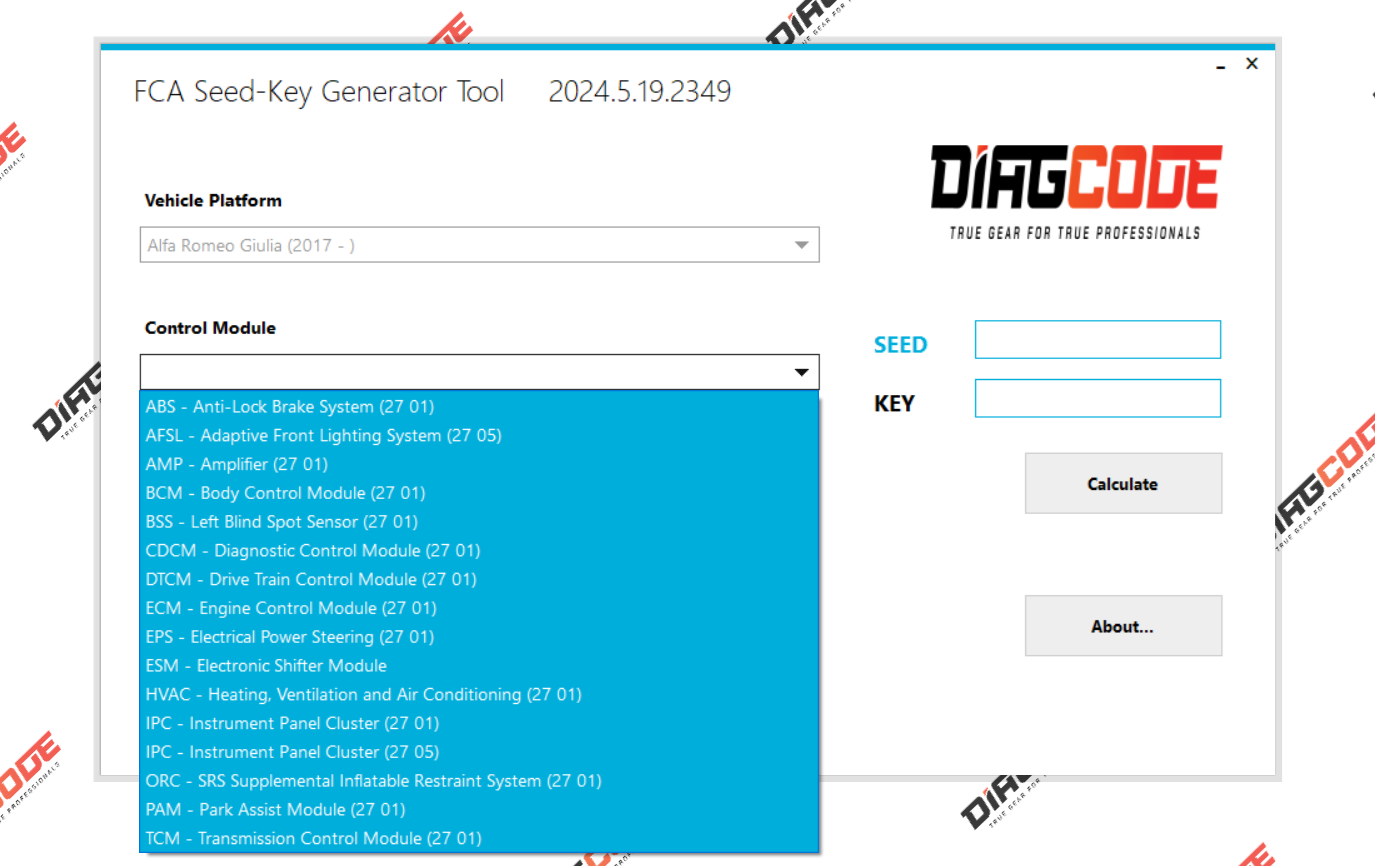1375x866 pixels.
Task: Pick PAM - Park Assist Module
Action: coord(479,809)
